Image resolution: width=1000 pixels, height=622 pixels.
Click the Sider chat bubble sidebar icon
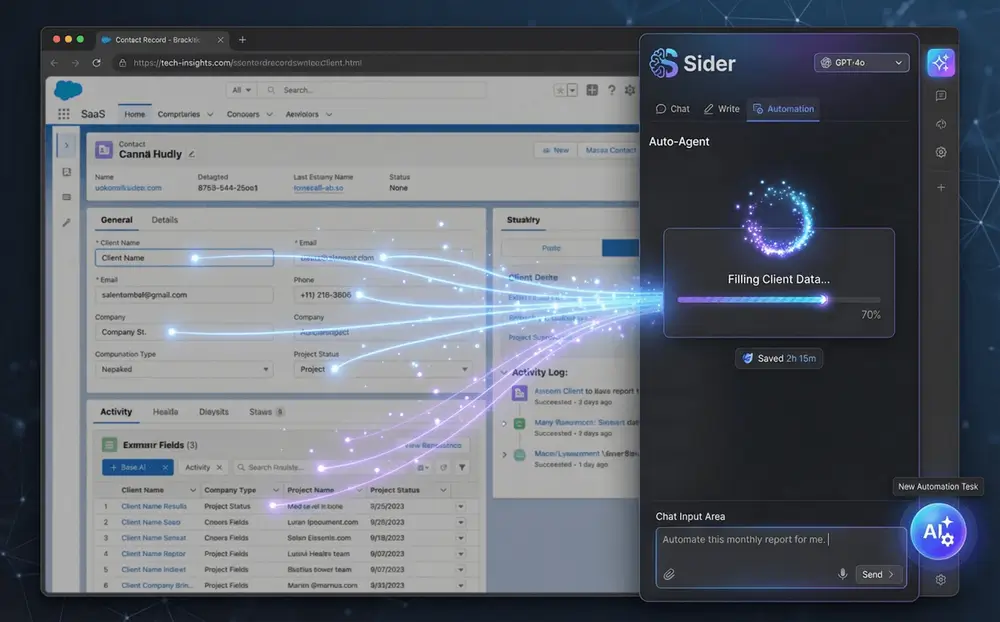[x=941, y=96]
